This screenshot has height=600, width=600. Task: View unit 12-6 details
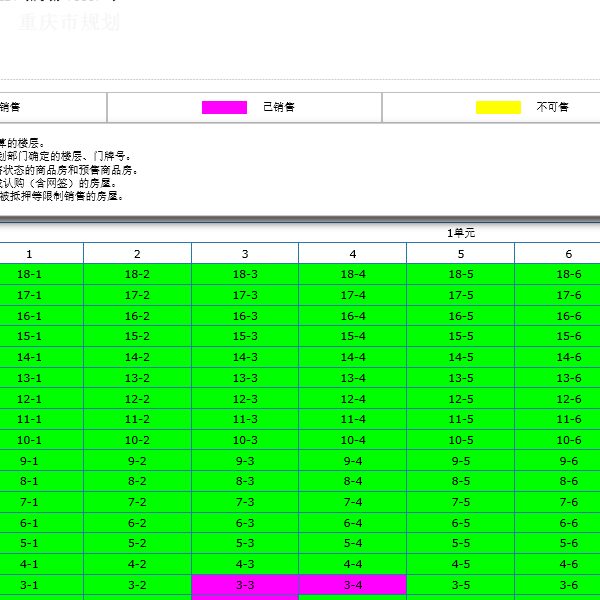click(x=558, y=399)
